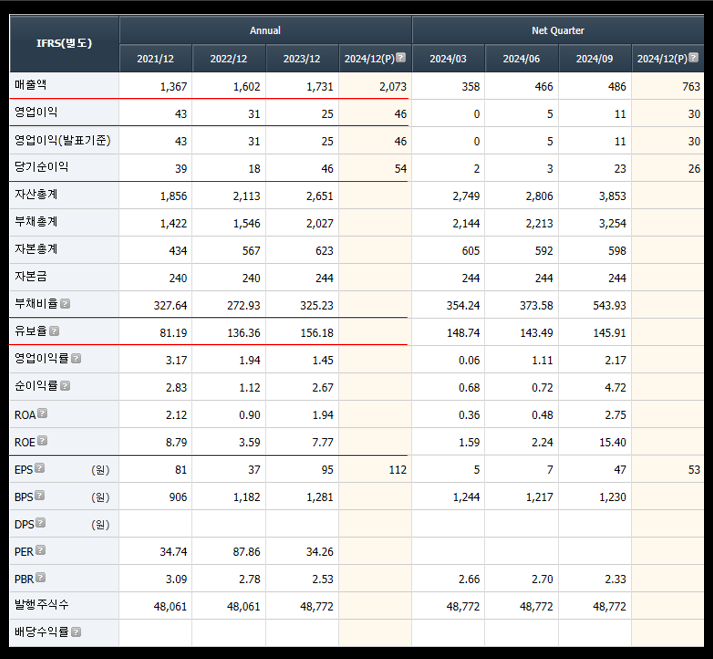Open the help icon next to 영업이익률
This screenshot has height=659, width=713.
[x=76, y=358]
